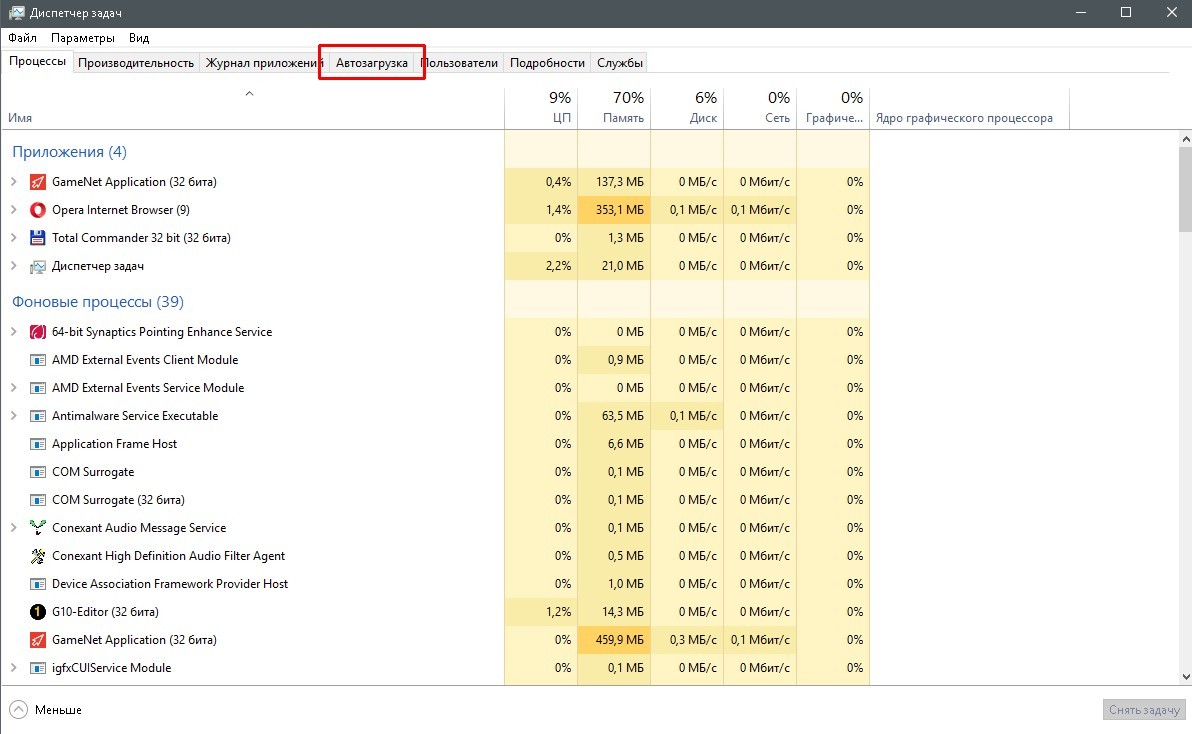Click the GameNet Application icon under Приложения
Screen dimensions: 1192x734
37,182
